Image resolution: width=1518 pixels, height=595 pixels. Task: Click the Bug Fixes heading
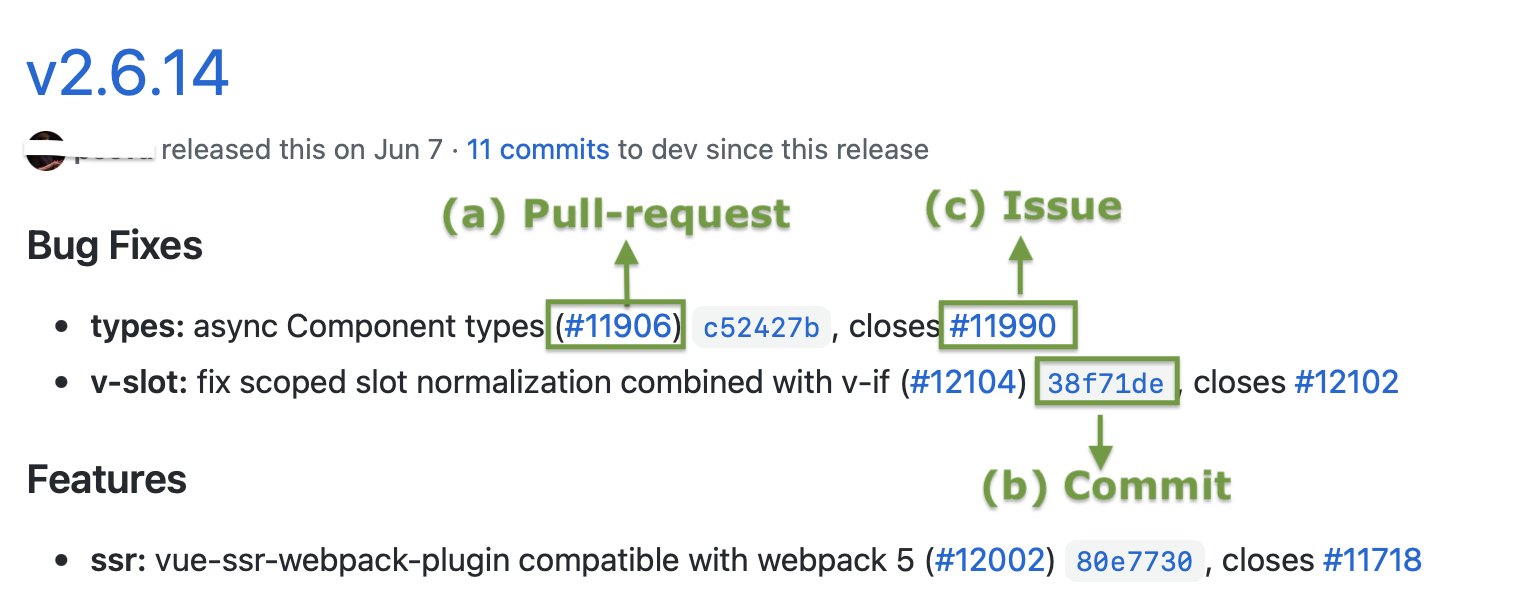[x=115, y=246]
